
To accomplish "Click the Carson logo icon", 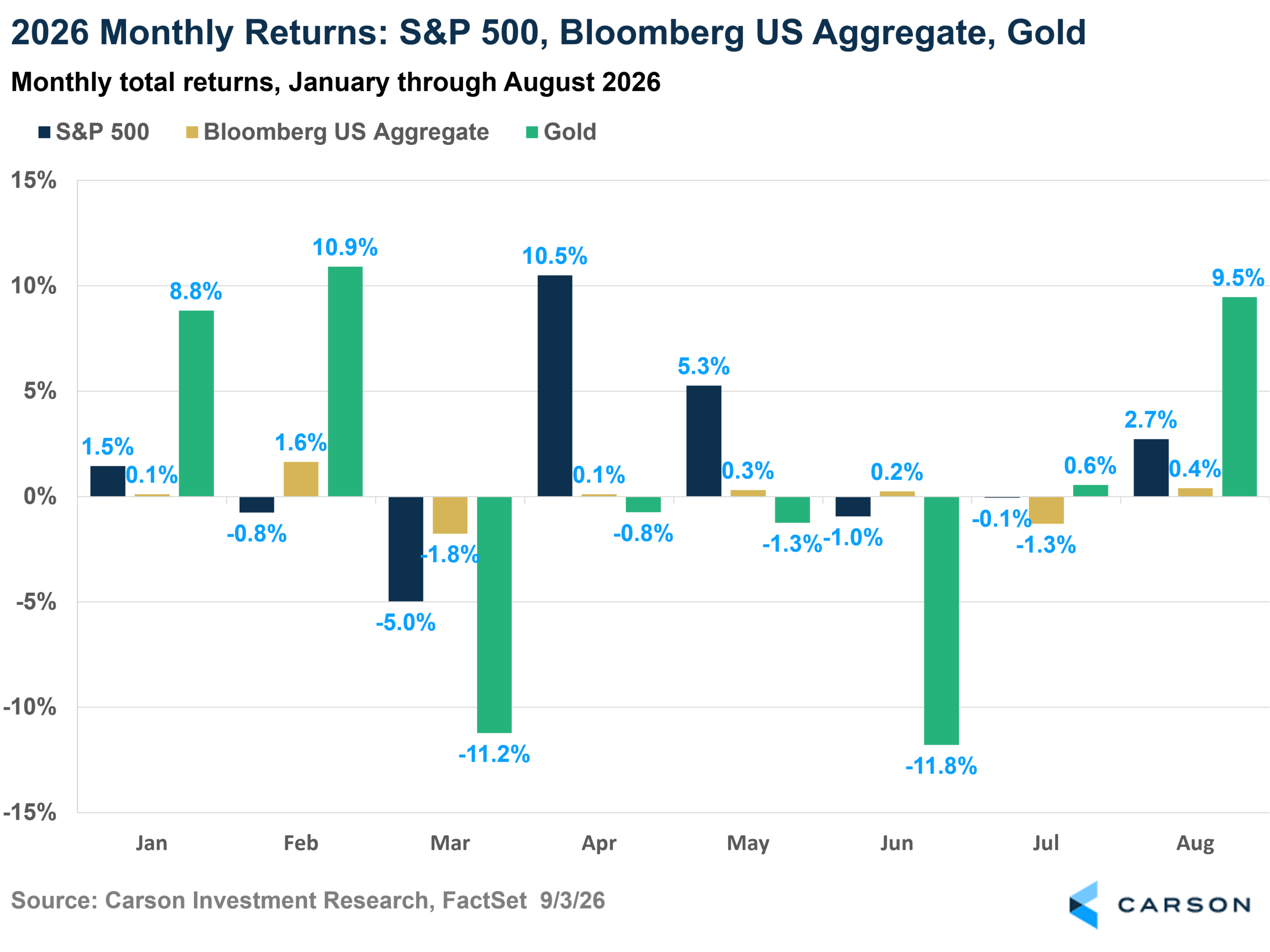I will pyautogui.click(x=1083, y=905).
